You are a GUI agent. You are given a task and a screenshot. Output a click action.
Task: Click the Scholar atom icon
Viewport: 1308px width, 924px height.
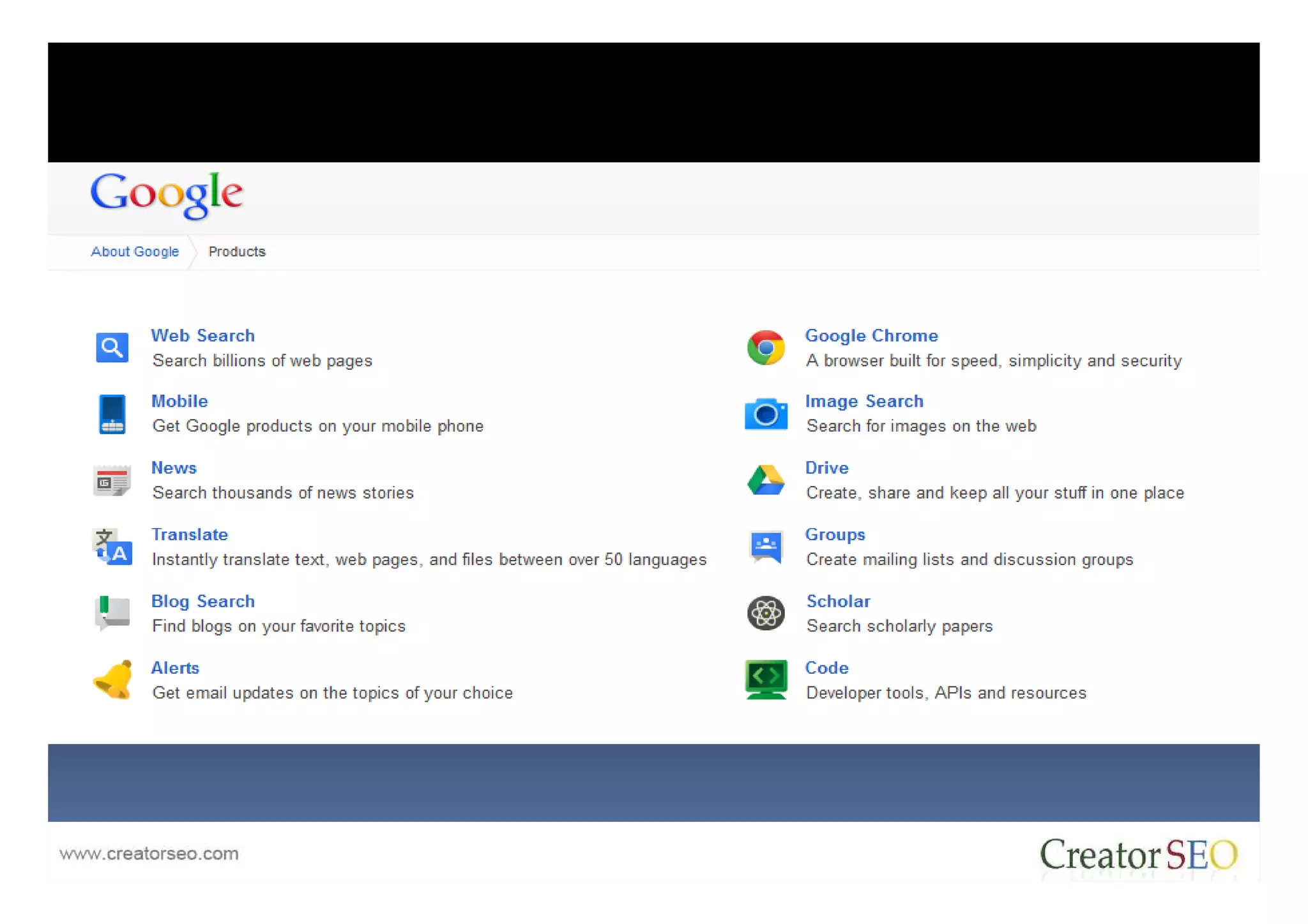click(x=765, y=613)
